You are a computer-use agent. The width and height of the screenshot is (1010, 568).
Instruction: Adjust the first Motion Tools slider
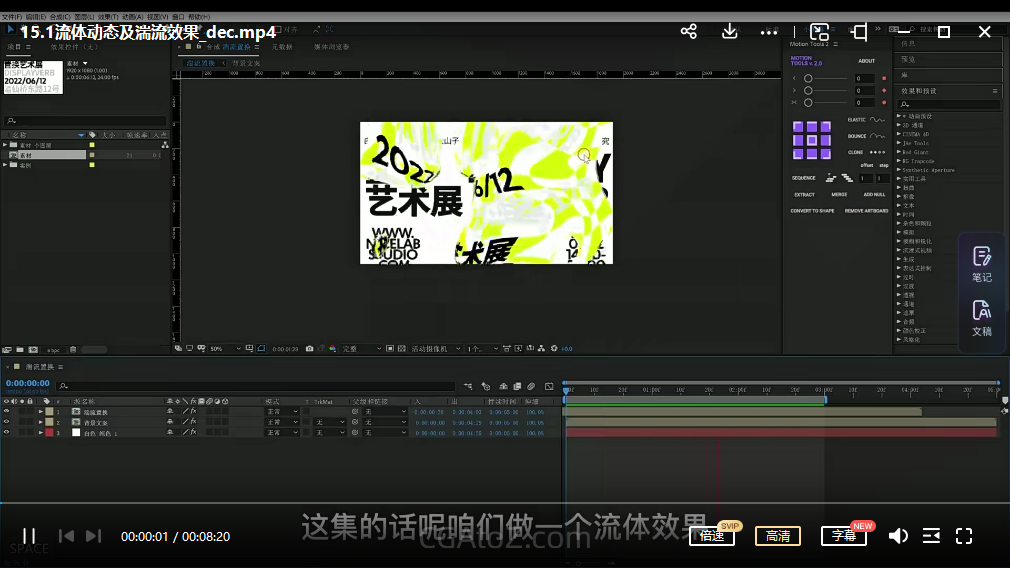pos(808,78)
